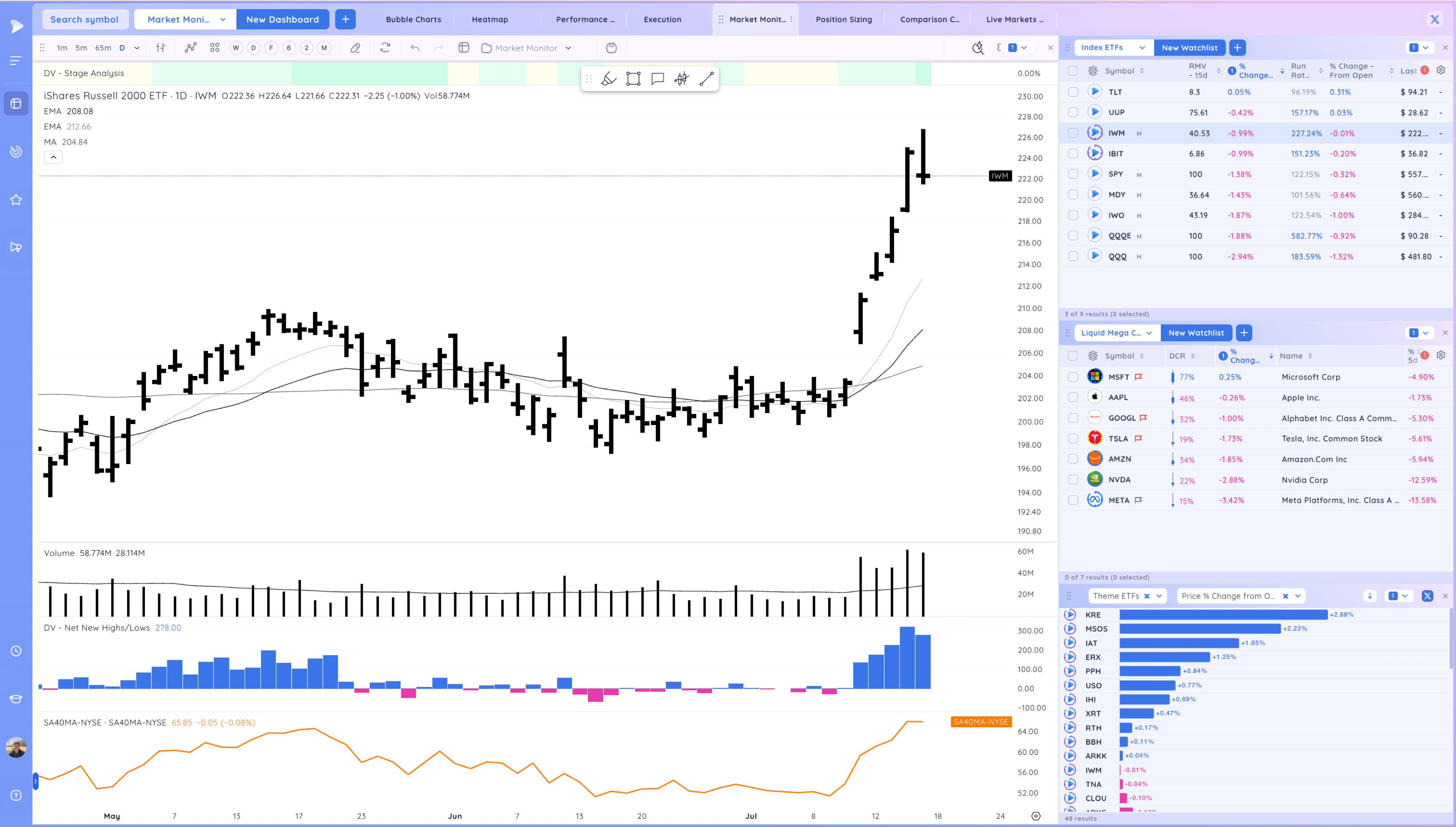Click the KRE bar in Theme ETFs
This screenshot has height=827, width=1456.
click(1223, 614)
